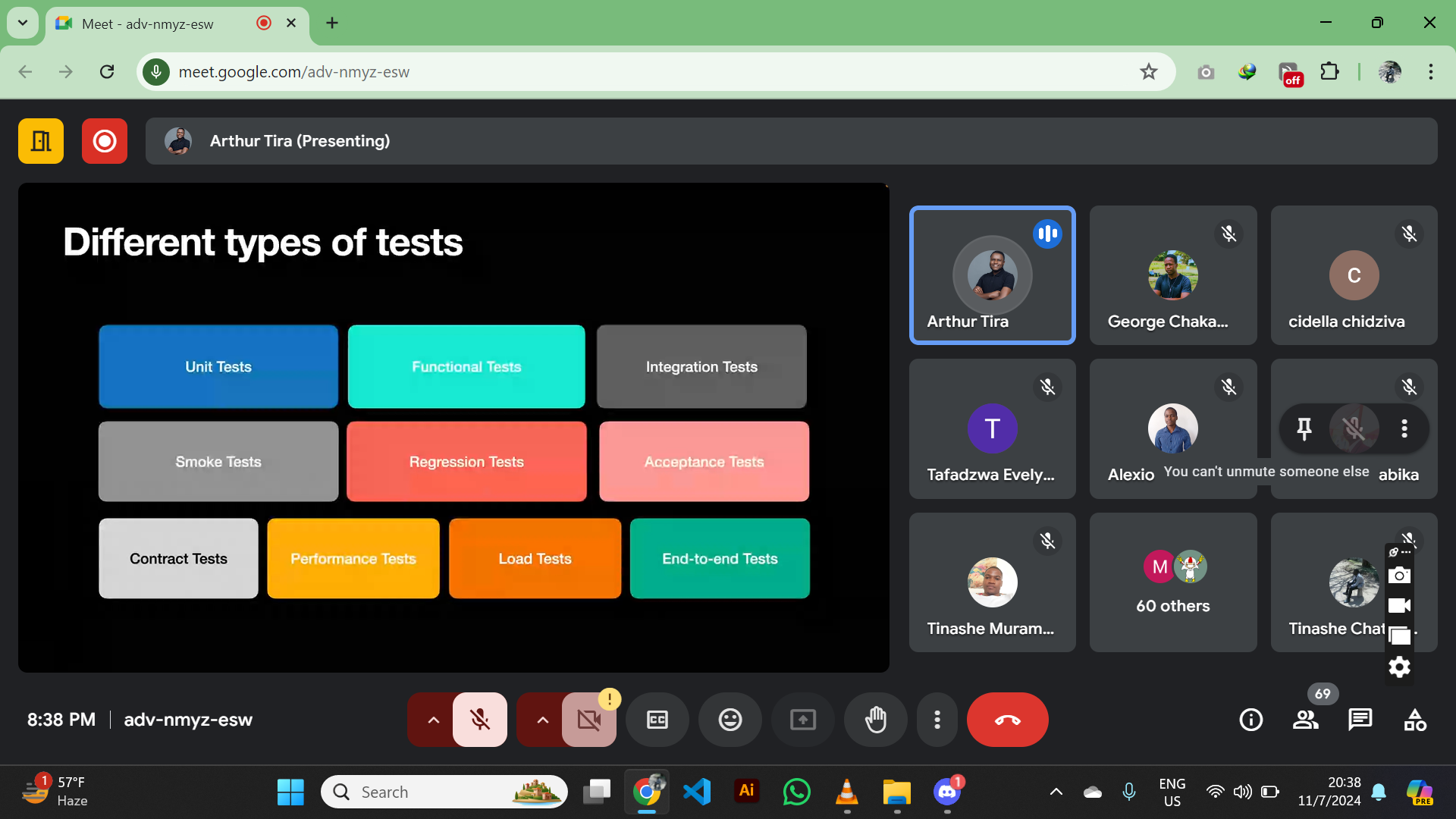This screenshot has width=1456, height=819.
Task: Turn on closed captions
Action: [x=657, y=720]
